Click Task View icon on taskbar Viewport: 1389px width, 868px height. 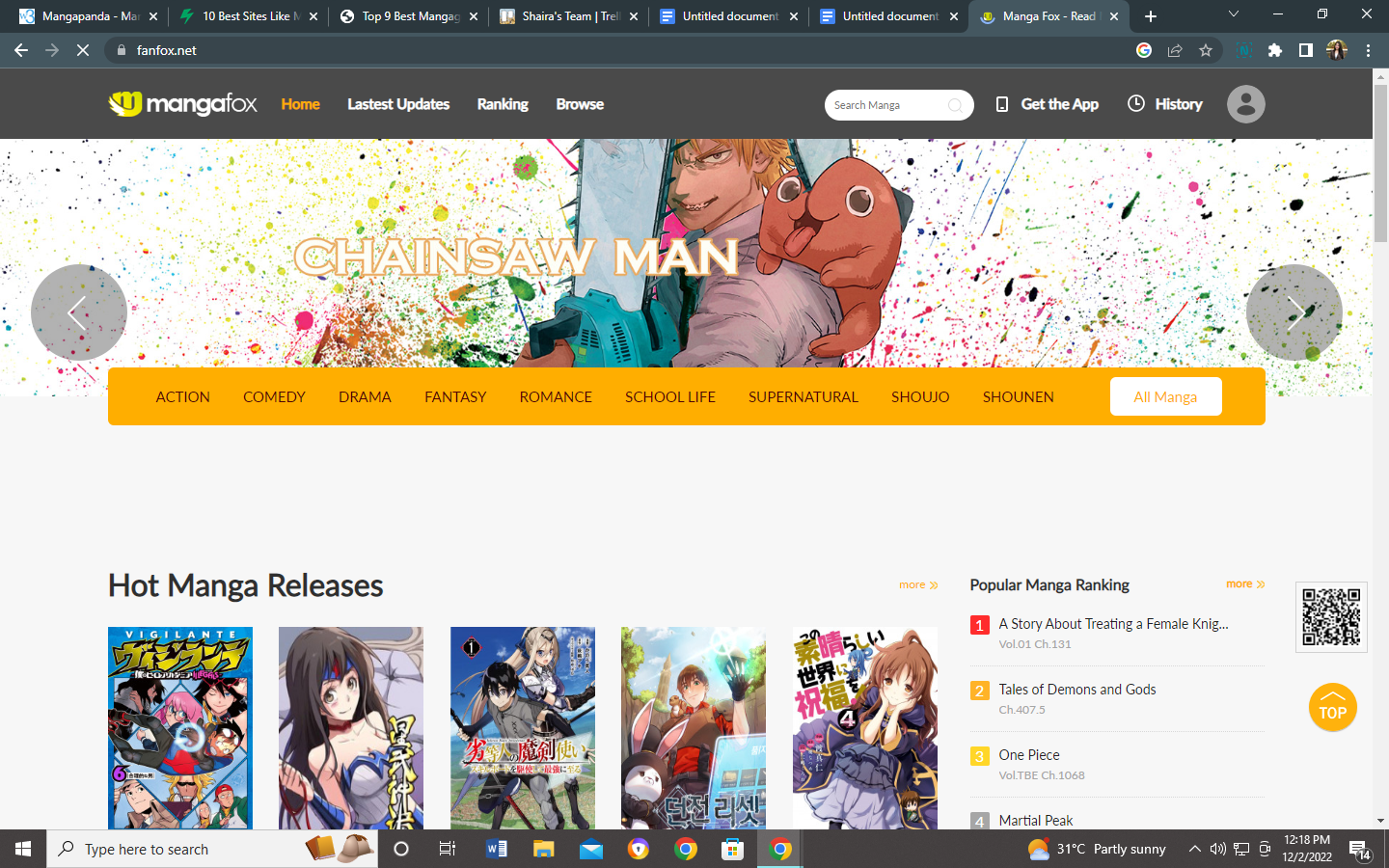[448, 849]
